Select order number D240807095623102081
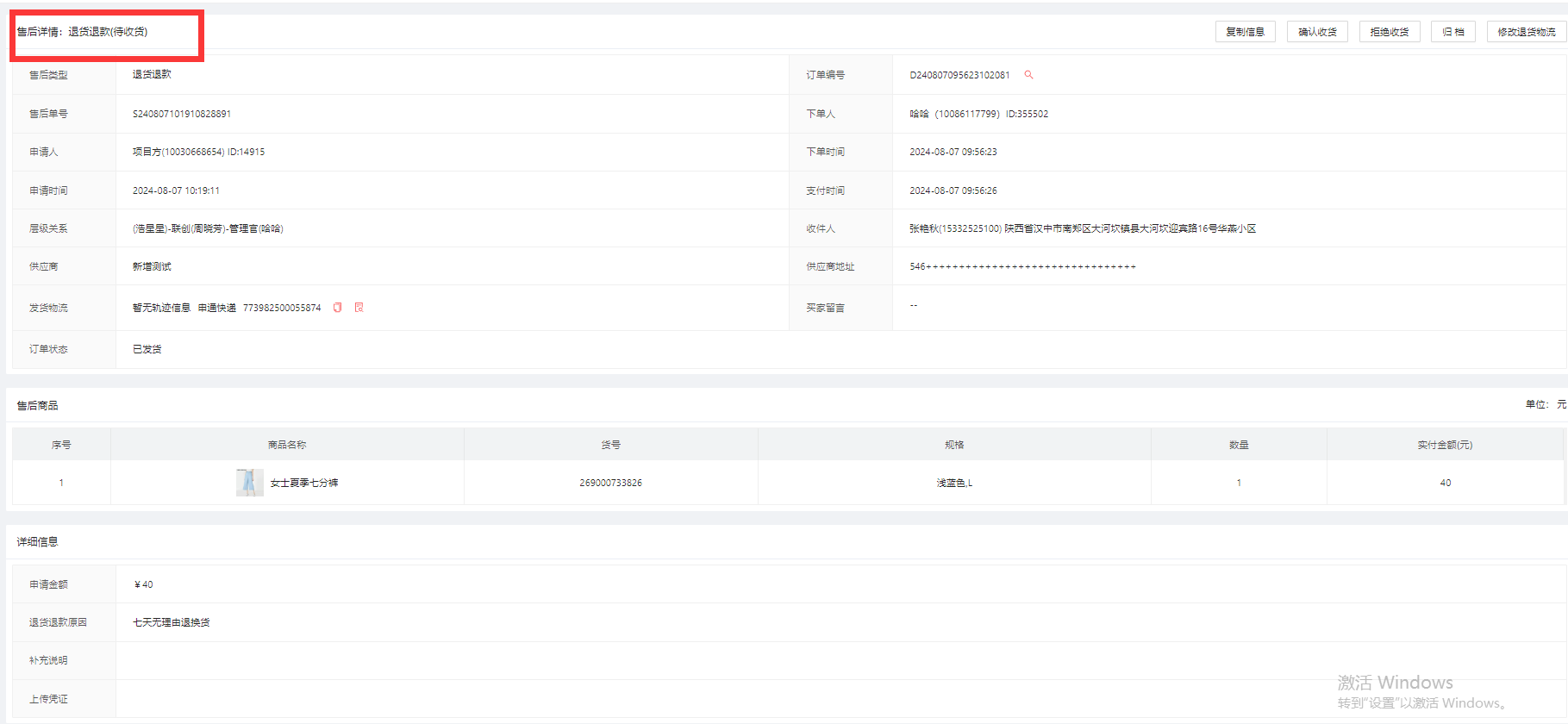The image size is (1568, 724). (959, 75)
